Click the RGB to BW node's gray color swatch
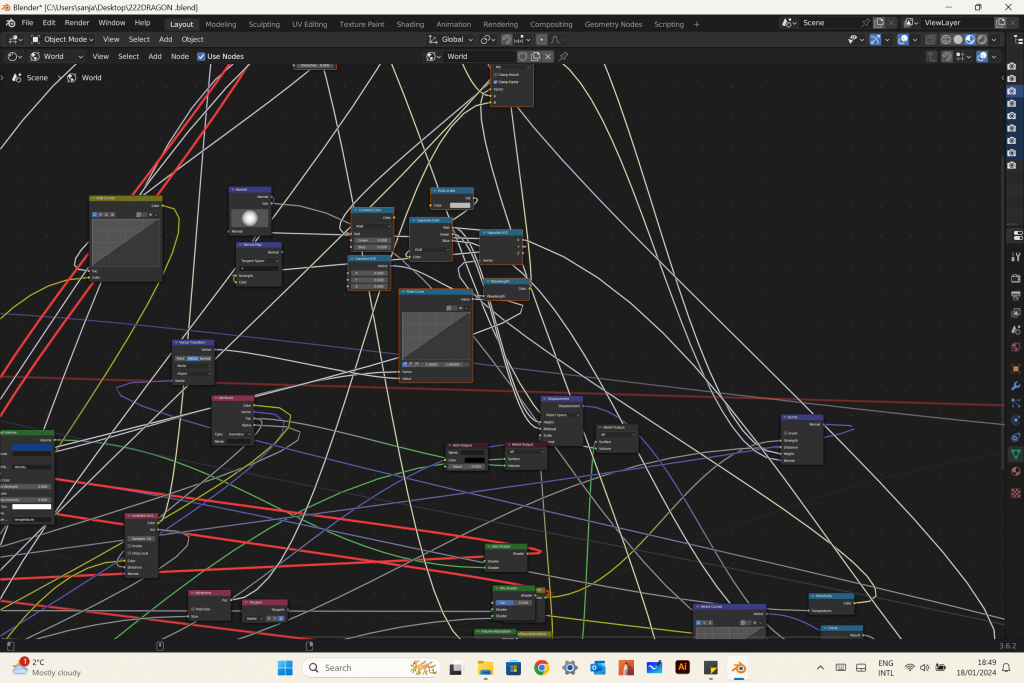 (x=460, y=206)
